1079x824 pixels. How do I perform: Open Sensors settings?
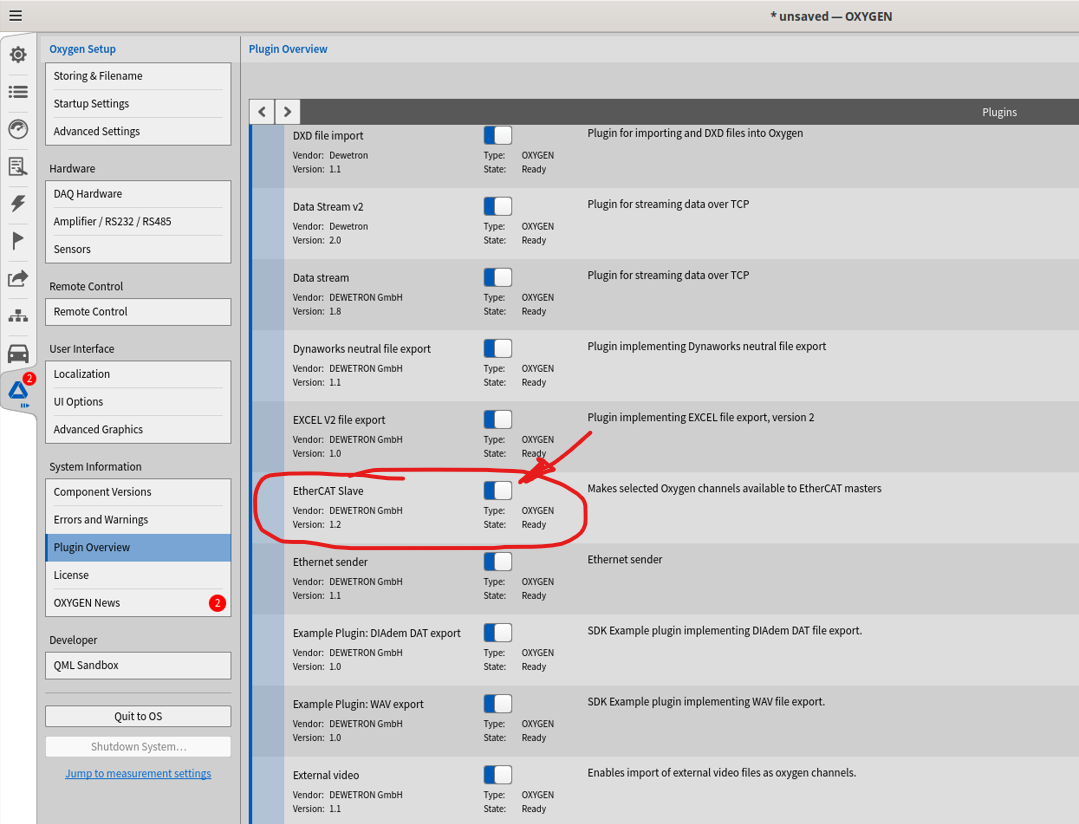[138, 249]
